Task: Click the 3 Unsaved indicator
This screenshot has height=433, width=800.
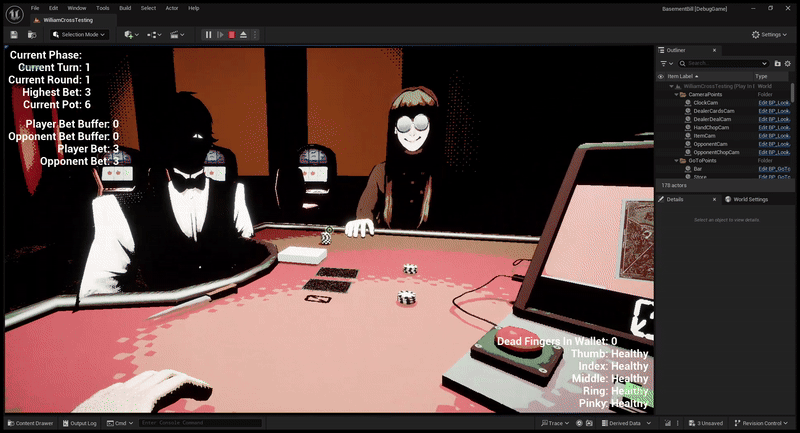Action: tap(706, 423)
